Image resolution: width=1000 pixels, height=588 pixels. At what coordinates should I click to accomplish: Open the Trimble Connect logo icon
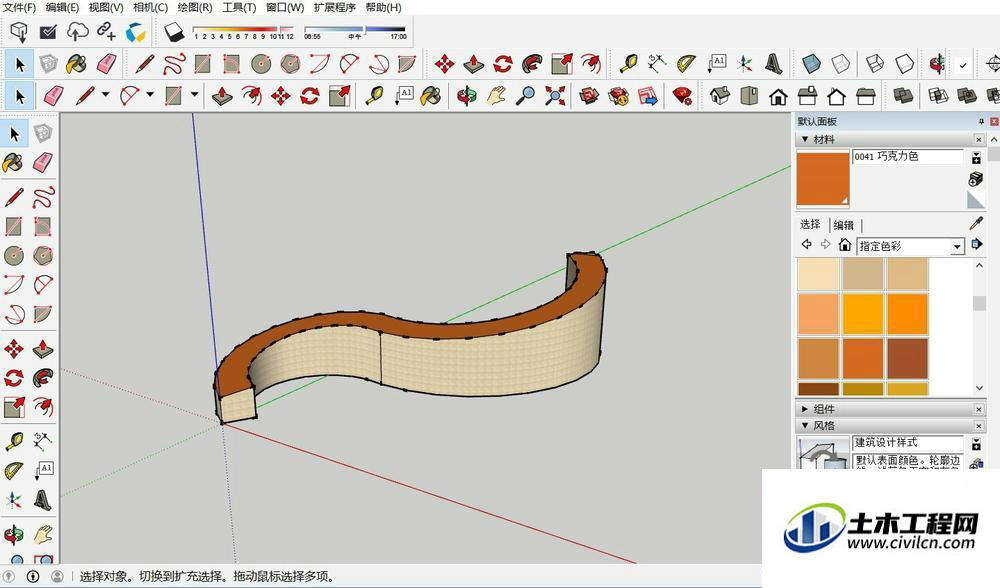135,31
